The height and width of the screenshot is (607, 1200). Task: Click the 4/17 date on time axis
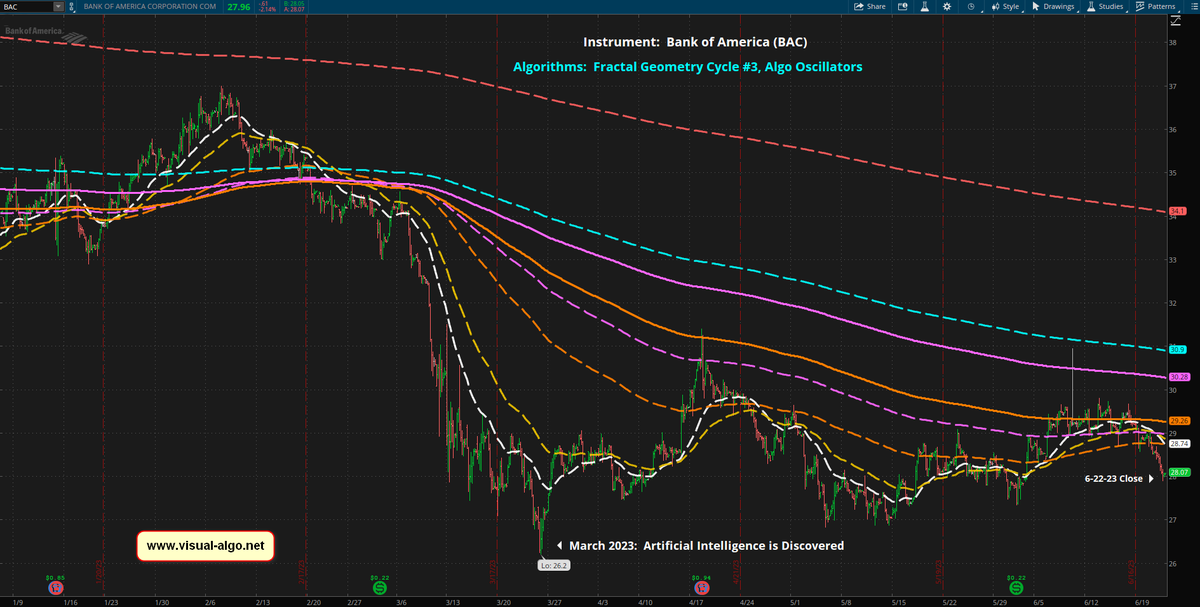(694, 601)
